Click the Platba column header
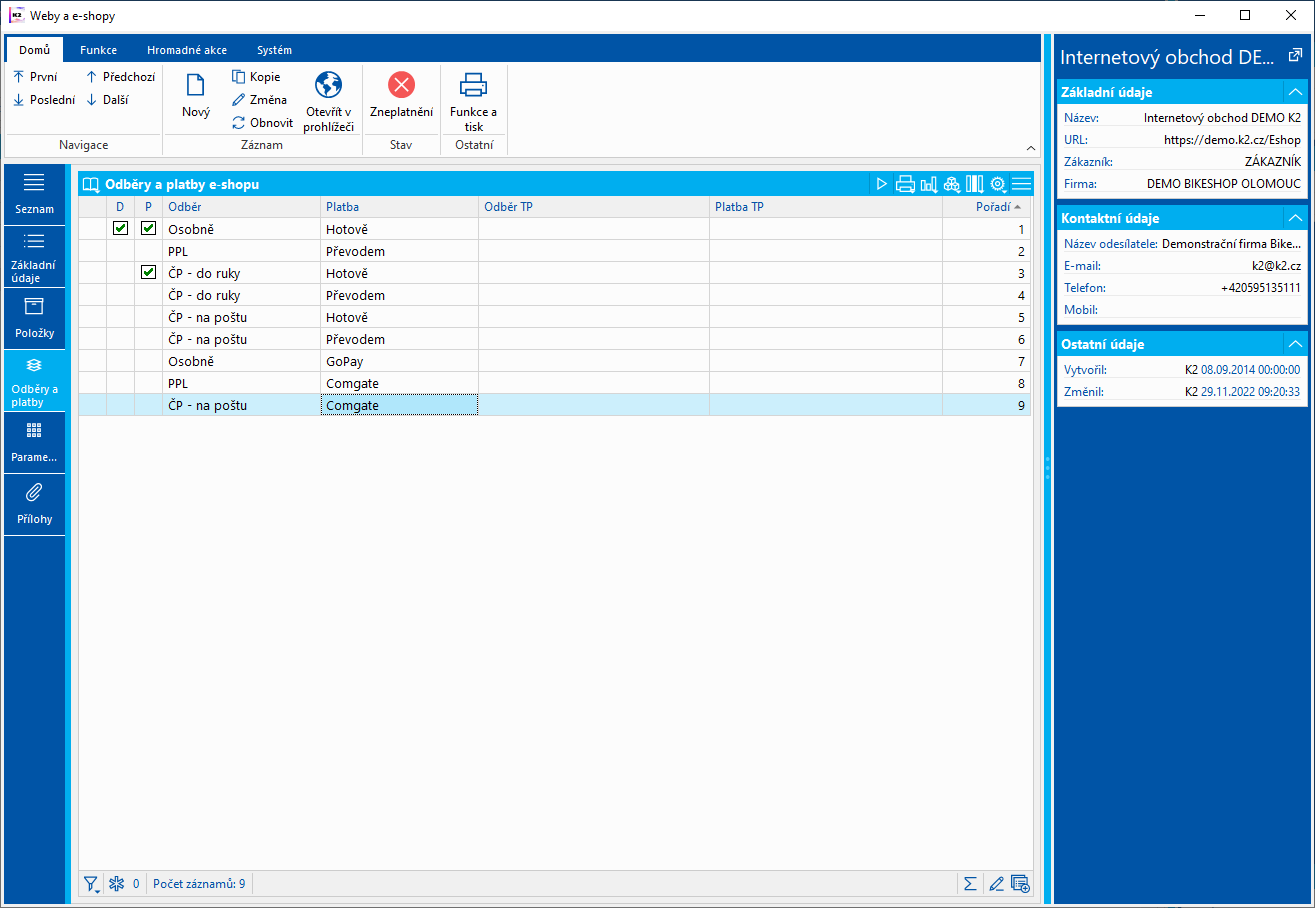This screenshot has width=1315, height=908. point(400,207)
